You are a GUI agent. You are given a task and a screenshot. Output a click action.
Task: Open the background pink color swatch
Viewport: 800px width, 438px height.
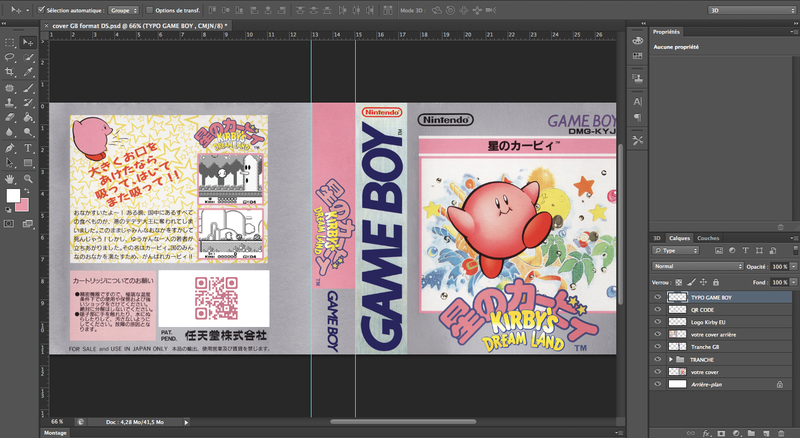tap(23, 206)
